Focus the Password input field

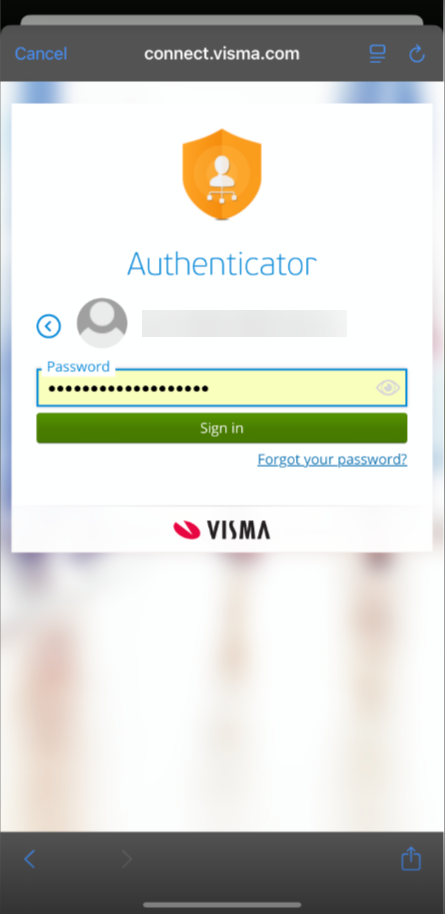tap(222, 388)
